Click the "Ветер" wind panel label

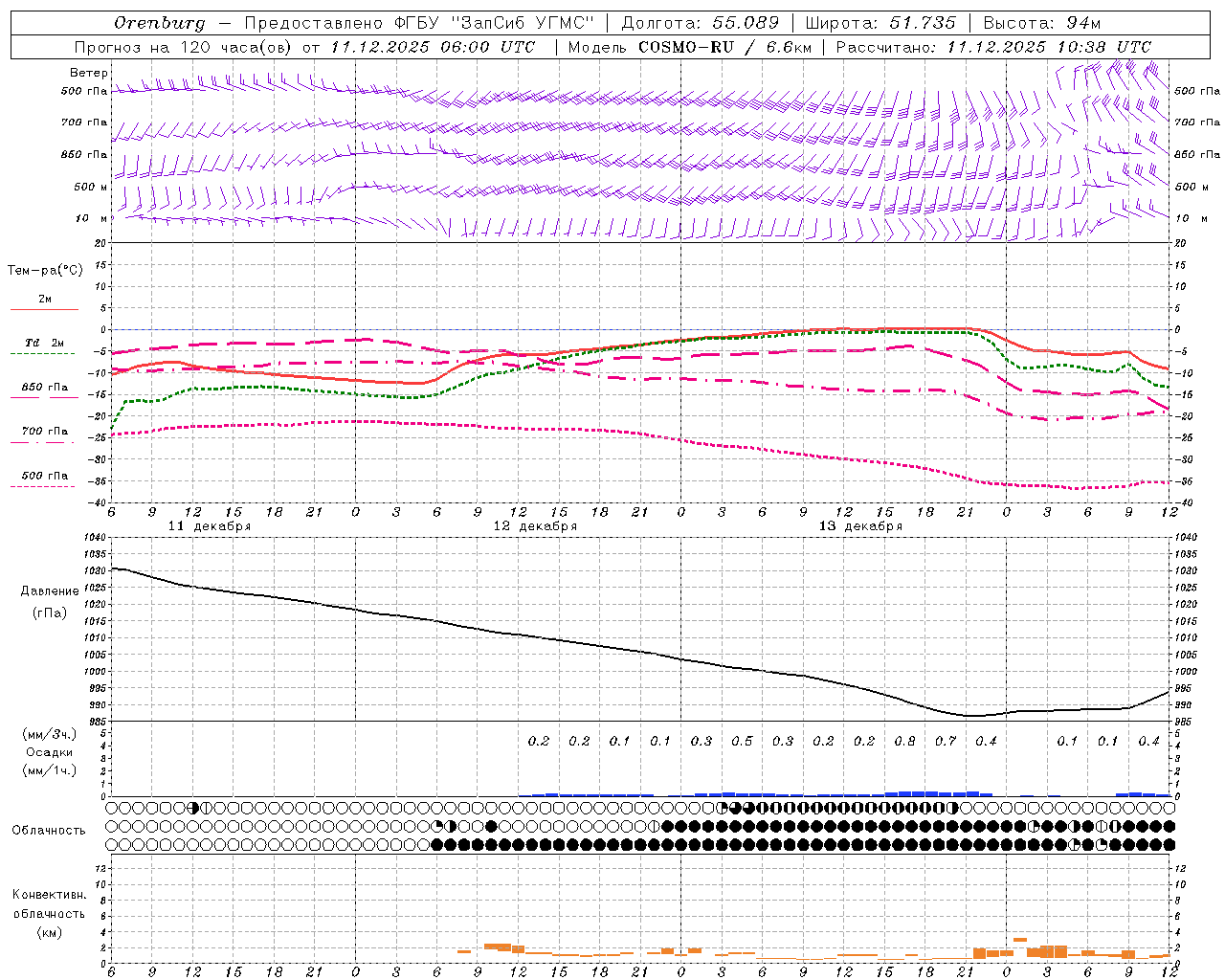click(x=89, y=73)
